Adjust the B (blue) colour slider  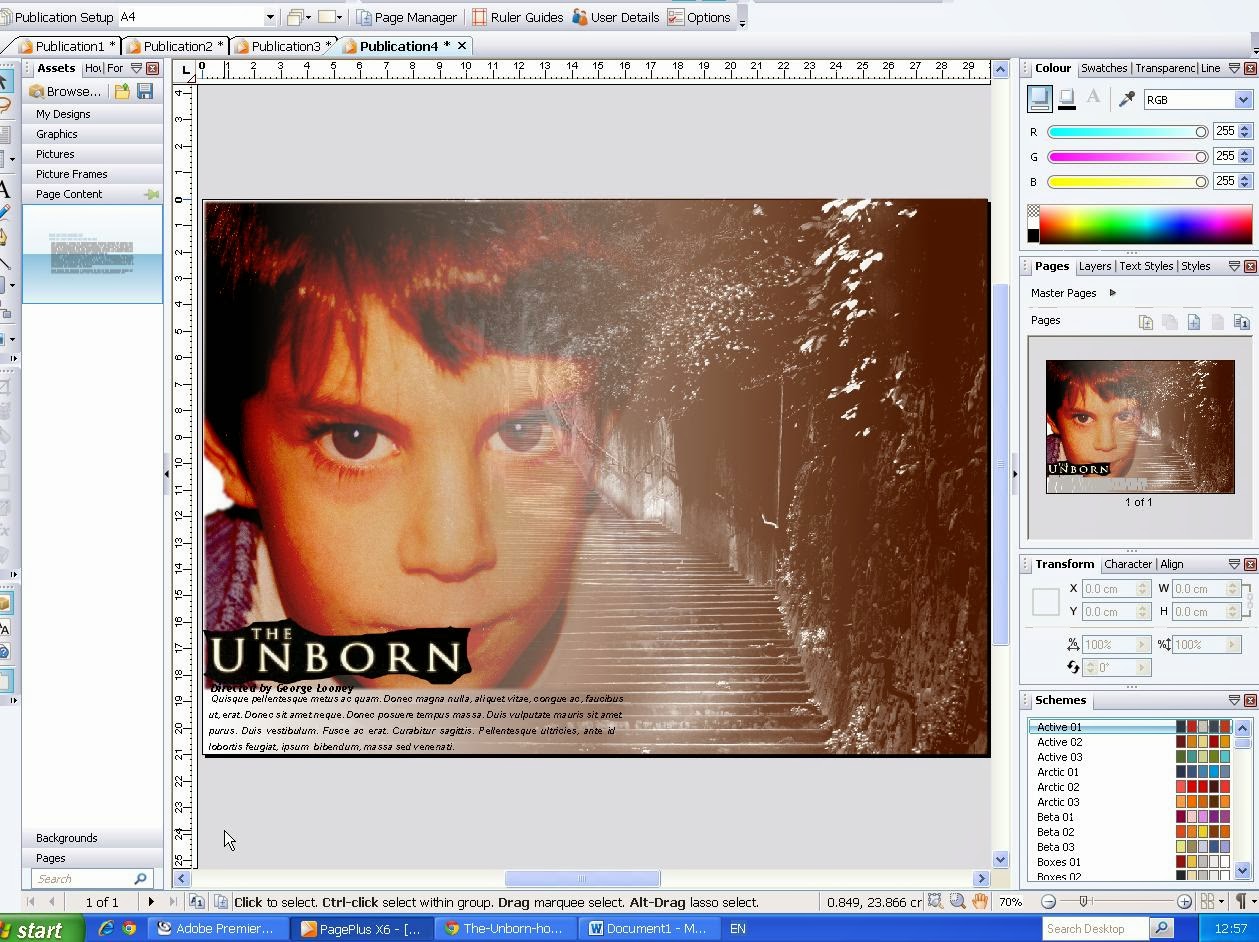pyautogui.click(x=1127, y=182)
